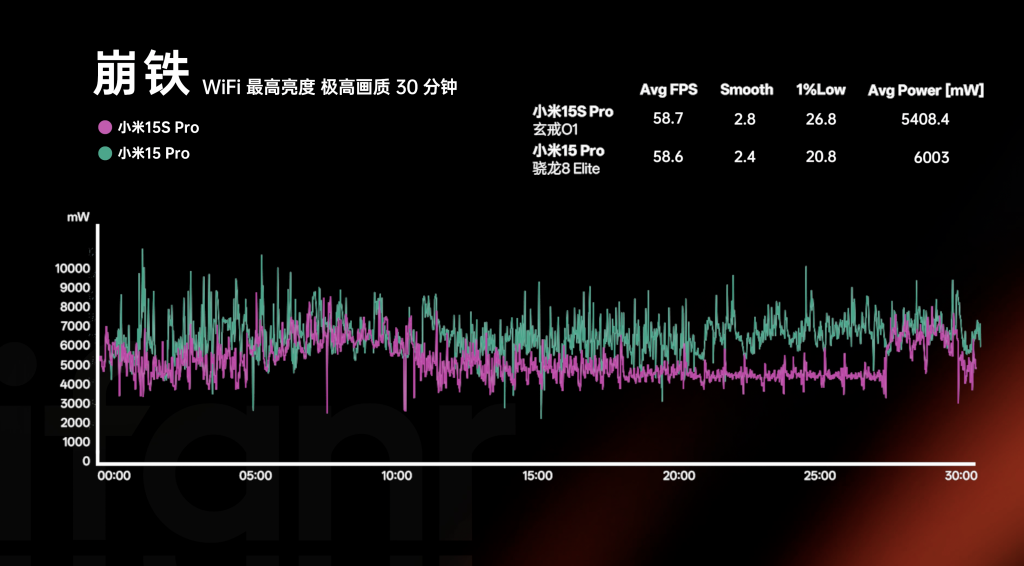Screen dimensions: 1024x566
Task: Click the 0 y-axis label
Action: point(86,461)
